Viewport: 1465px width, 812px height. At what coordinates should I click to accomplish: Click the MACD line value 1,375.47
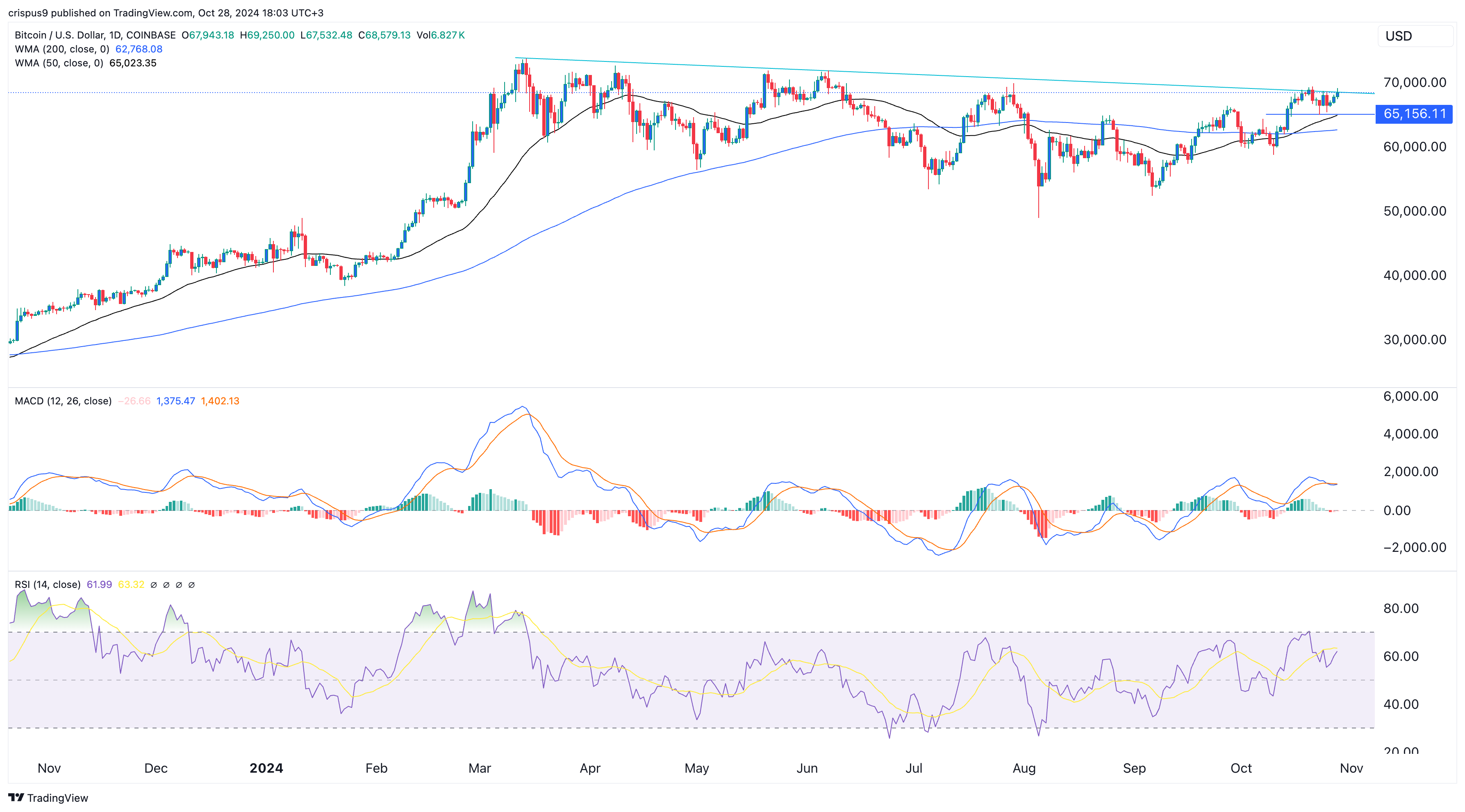[176, 401]
